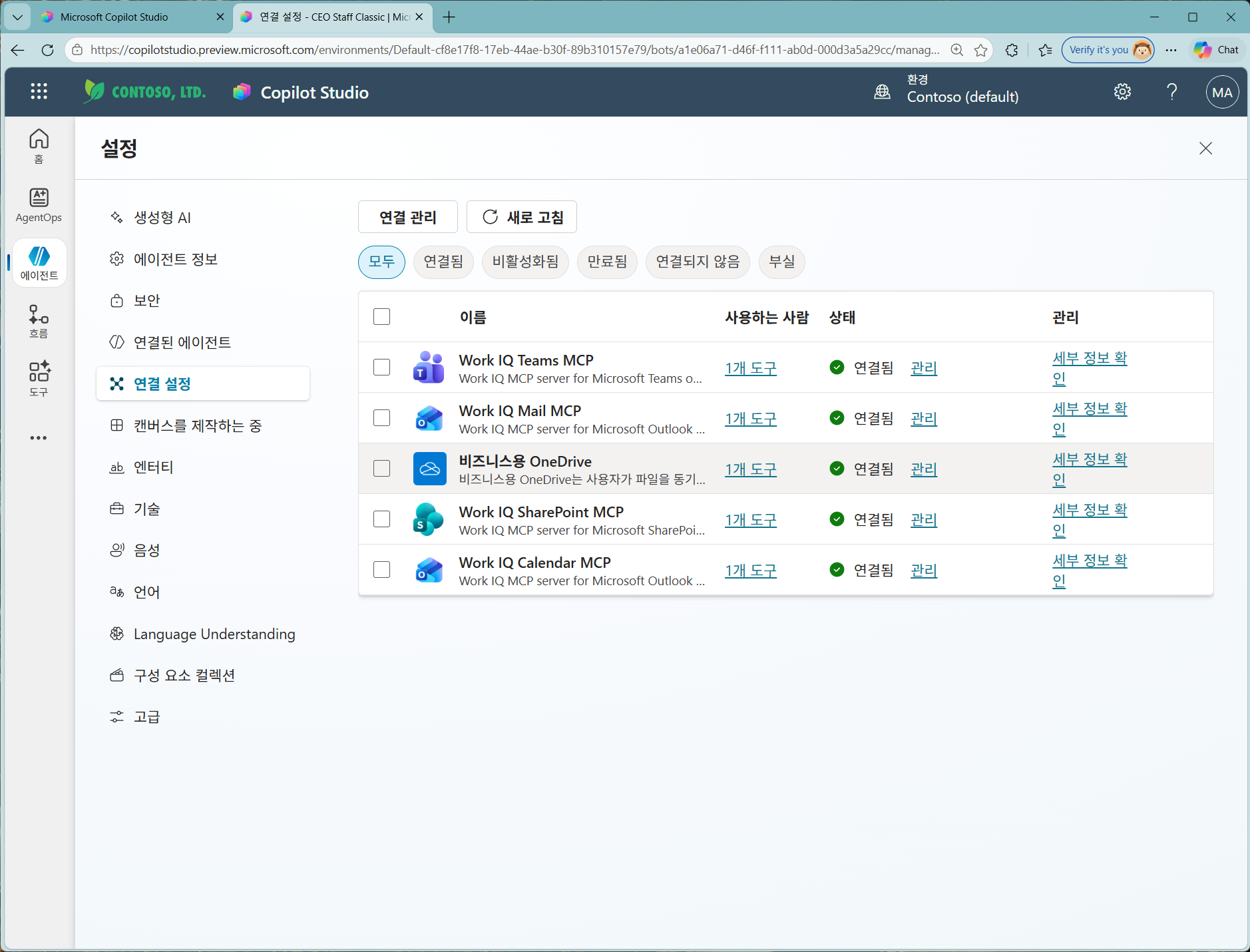1250x952 pixels.
Task: Click the Verify it's you profile button
Action: pyautogui.click(x=1108, y=50)
